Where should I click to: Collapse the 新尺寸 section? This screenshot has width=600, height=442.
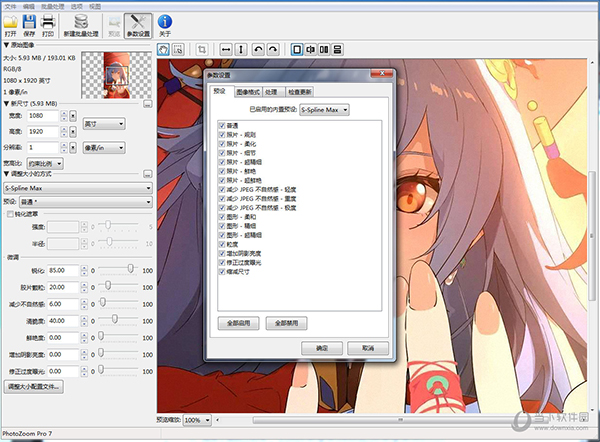click(x=6, y=104)
